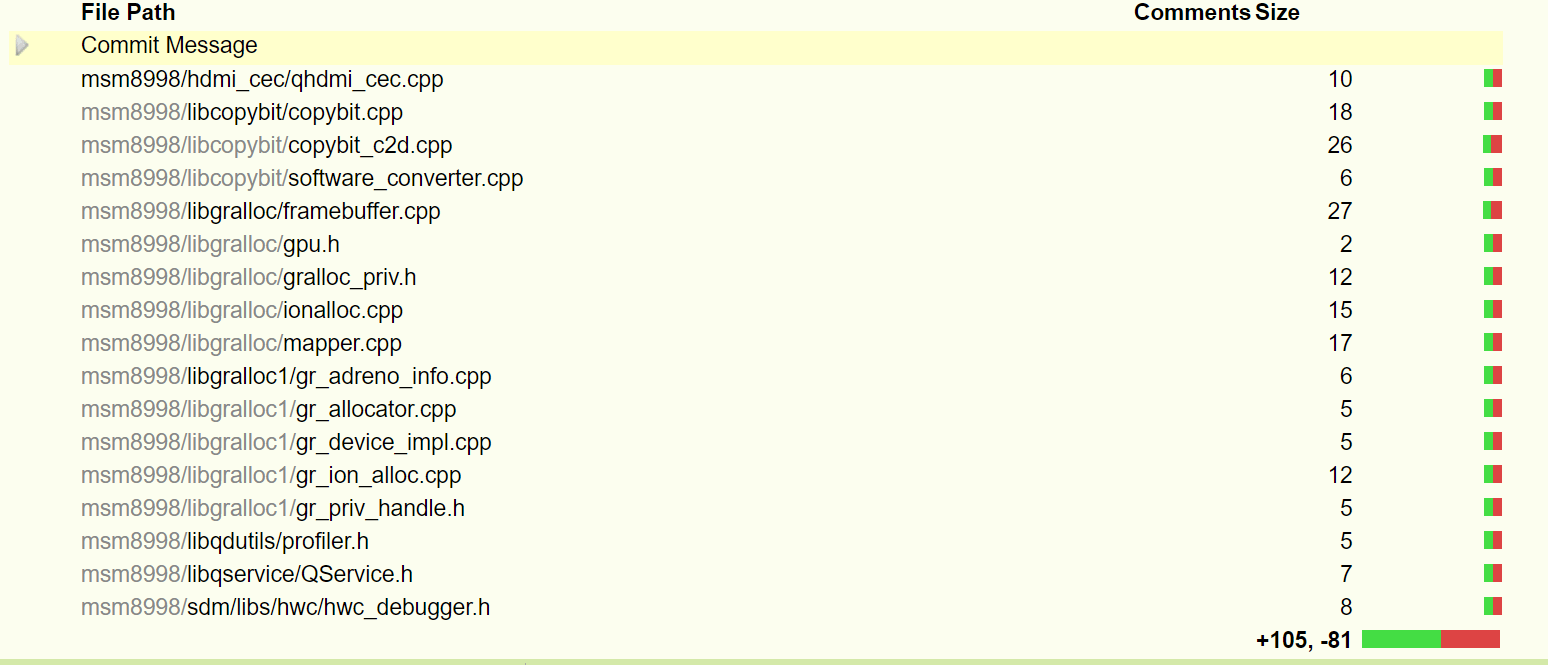Image resolution: width=1548 pixels, height=665 pixels.
Task: Open the gpu.h header file
Action: click(x=211, y=244)
